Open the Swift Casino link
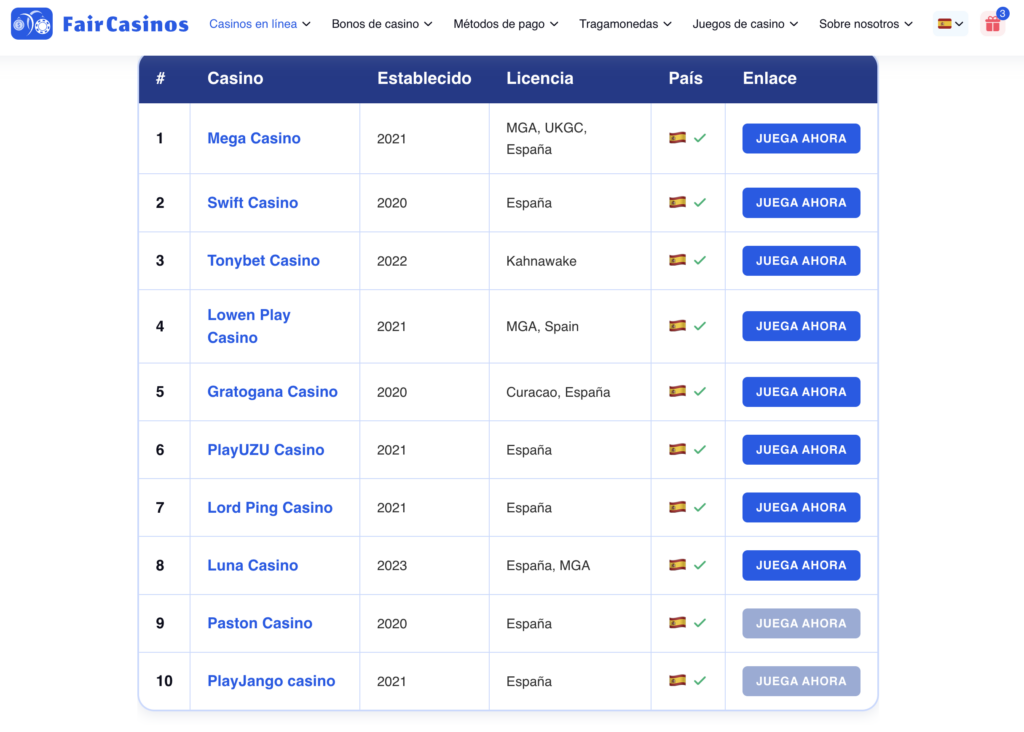Screen dimensions: 1024x732 (x=253, y=203)
